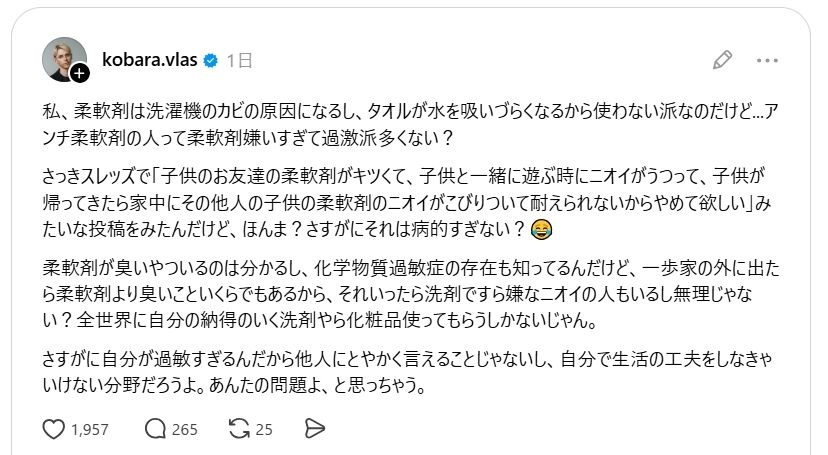Click the laughing-tears emoji in the post

(x=541, y=230)
